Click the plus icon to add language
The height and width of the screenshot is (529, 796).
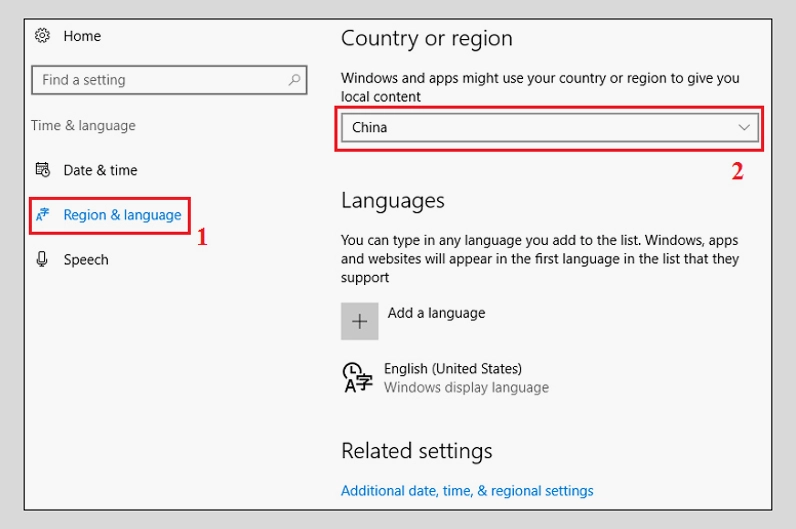click(x=359, y=321)
